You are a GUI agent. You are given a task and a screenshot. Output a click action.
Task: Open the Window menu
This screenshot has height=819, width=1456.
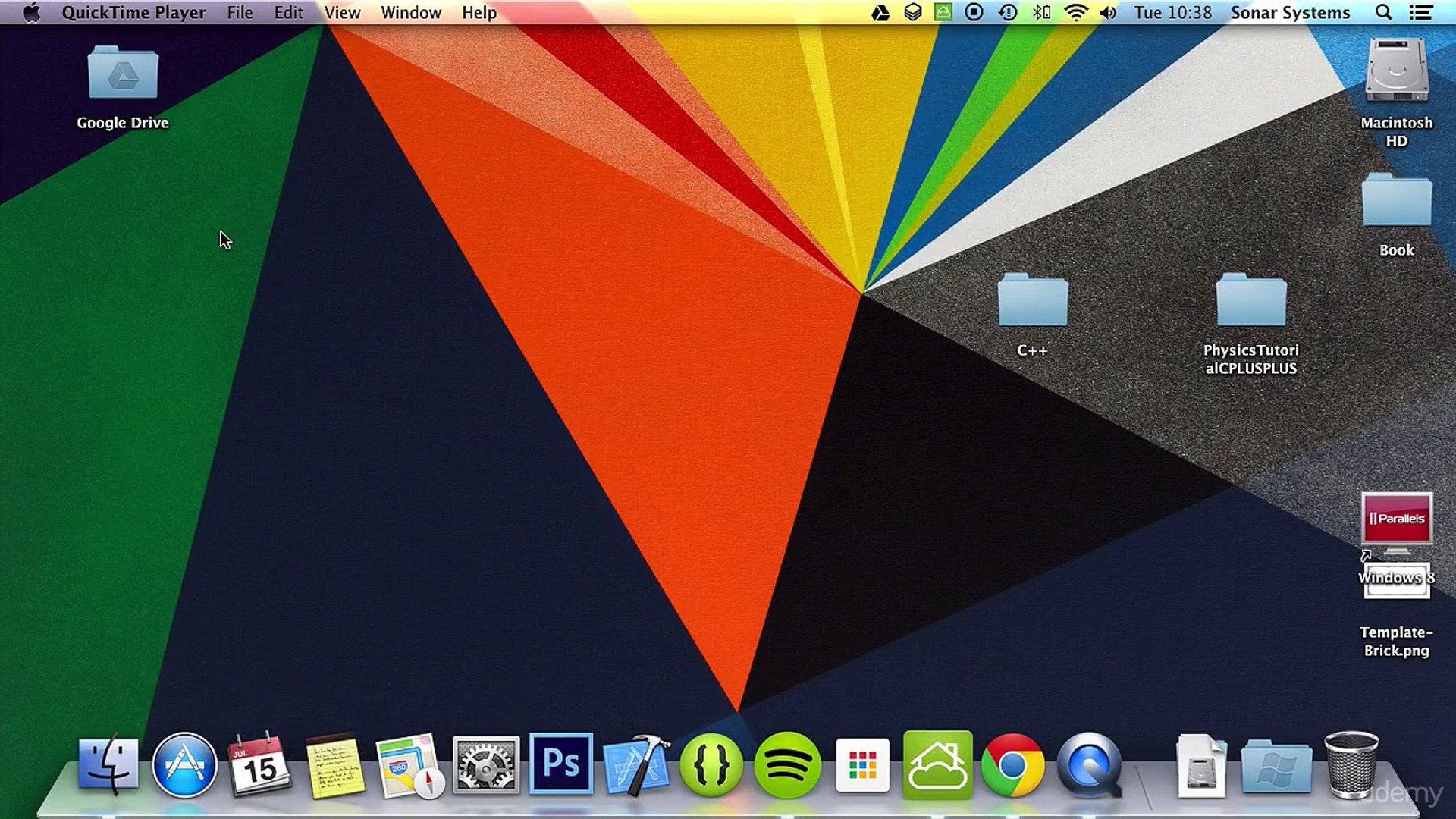[411, 13]
